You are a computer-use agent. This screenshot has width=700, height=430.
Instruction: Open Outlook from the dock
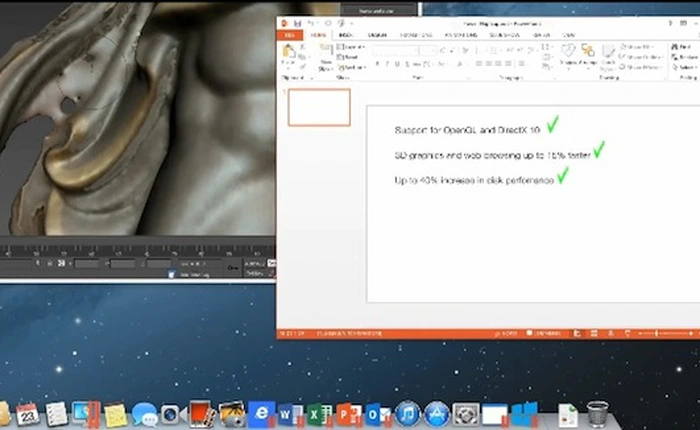[377, 414]
